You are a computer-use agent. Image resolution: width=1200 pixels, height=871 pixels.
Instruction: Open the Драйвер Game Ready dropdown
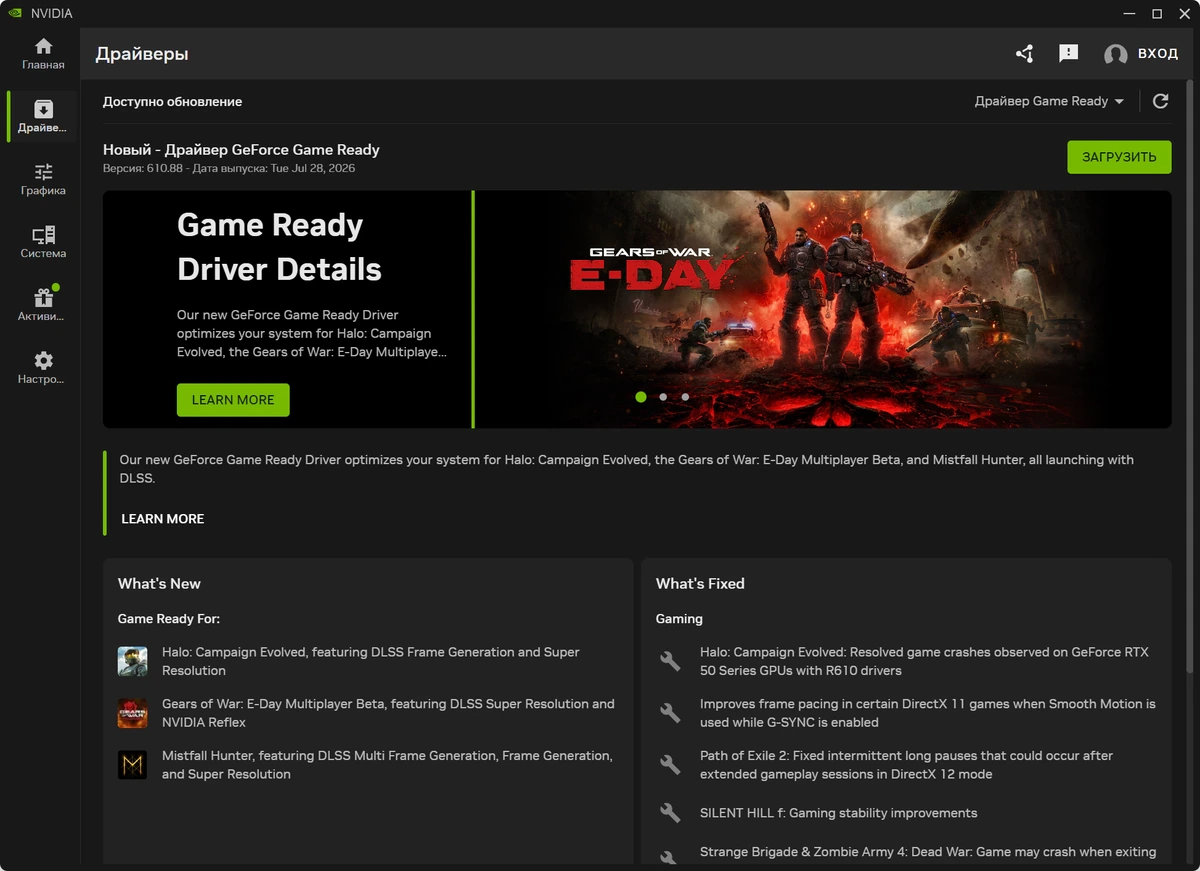pos(1049,101)
